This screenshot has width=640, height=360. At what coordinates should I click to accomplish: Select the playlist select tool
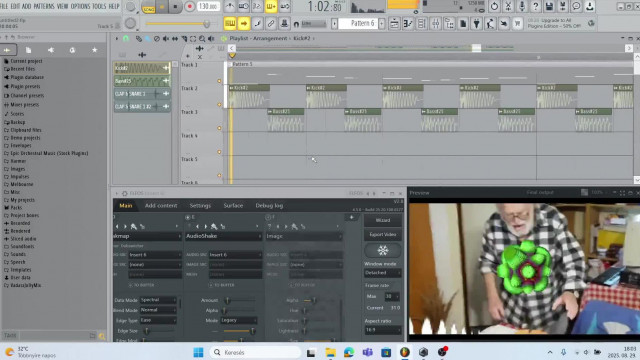(193, 39)
